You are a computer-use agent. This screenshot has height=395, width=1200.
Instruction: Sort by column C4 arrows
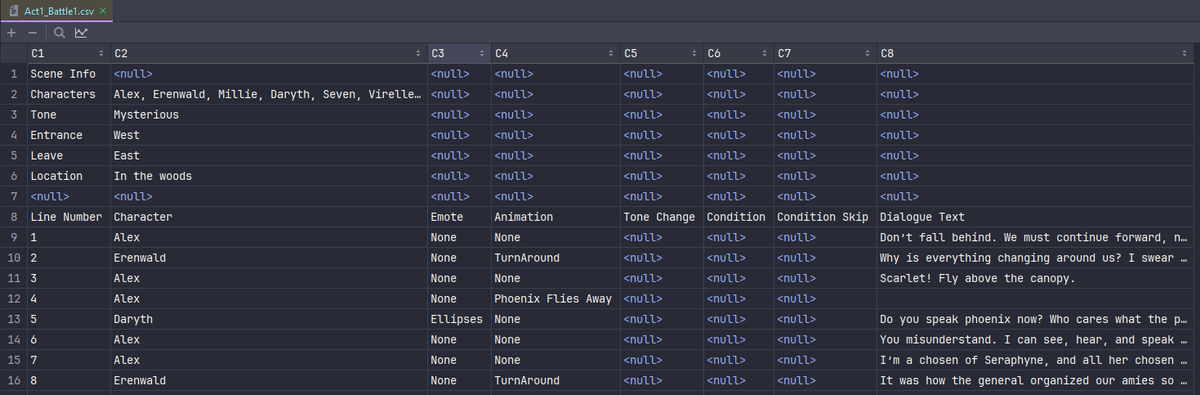[611, 53]
